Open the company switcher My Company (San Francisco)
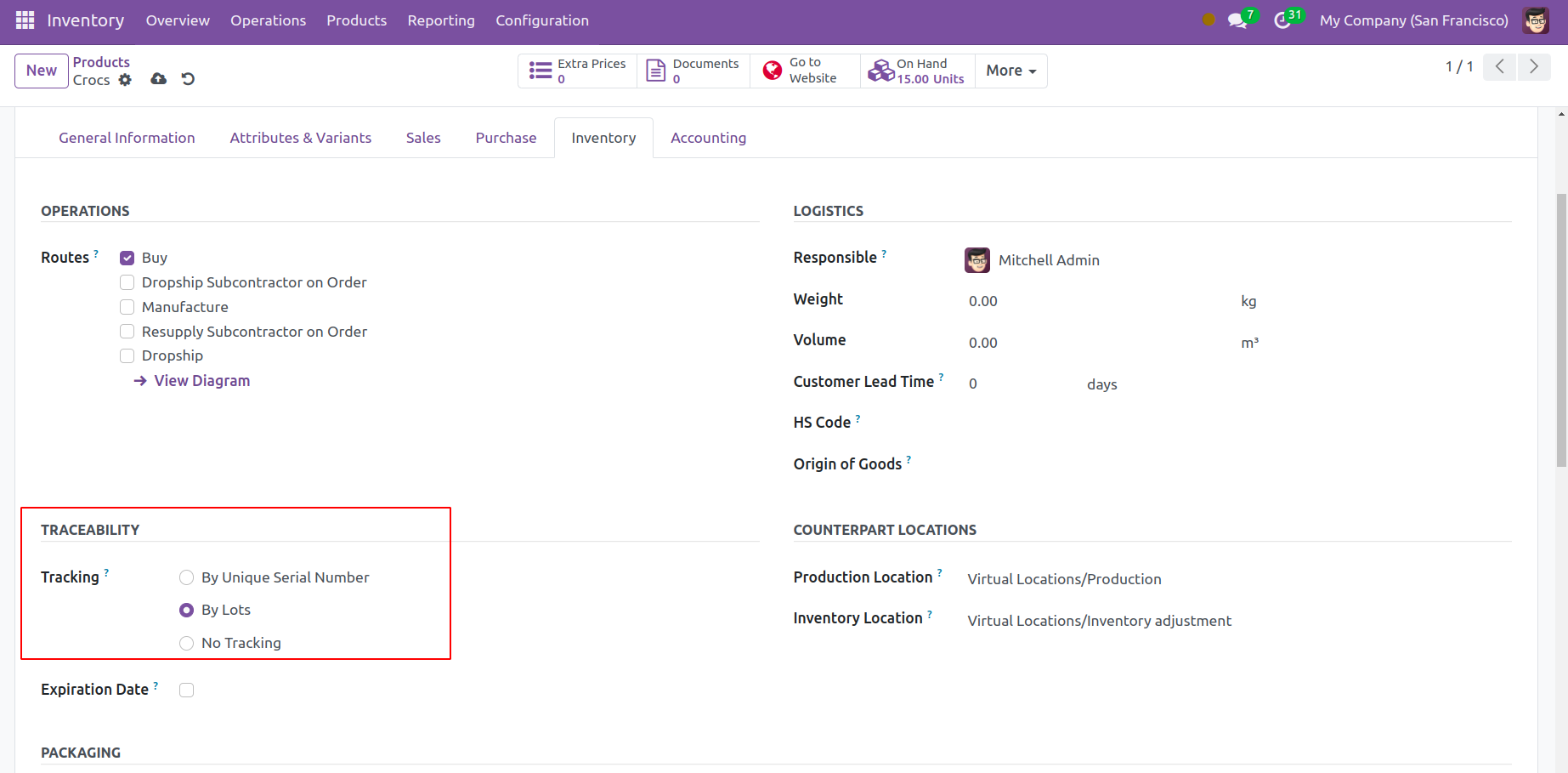 pos(1413,20)
